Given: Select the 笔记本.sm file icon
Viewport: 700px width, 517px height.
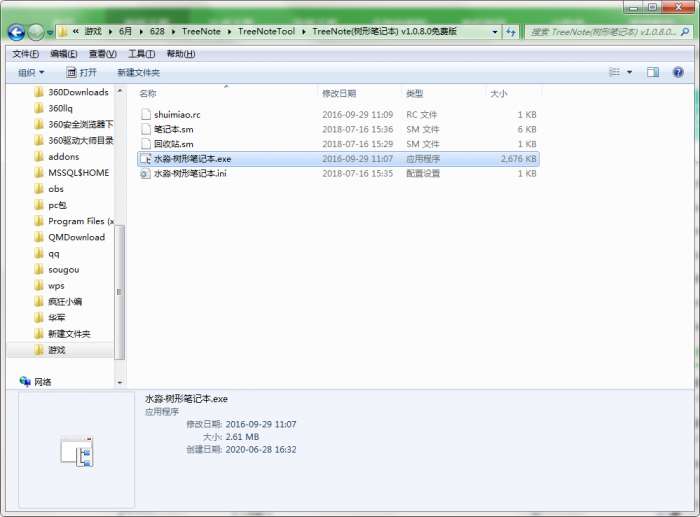Looking at the screenshot, I should coord(146,129).
